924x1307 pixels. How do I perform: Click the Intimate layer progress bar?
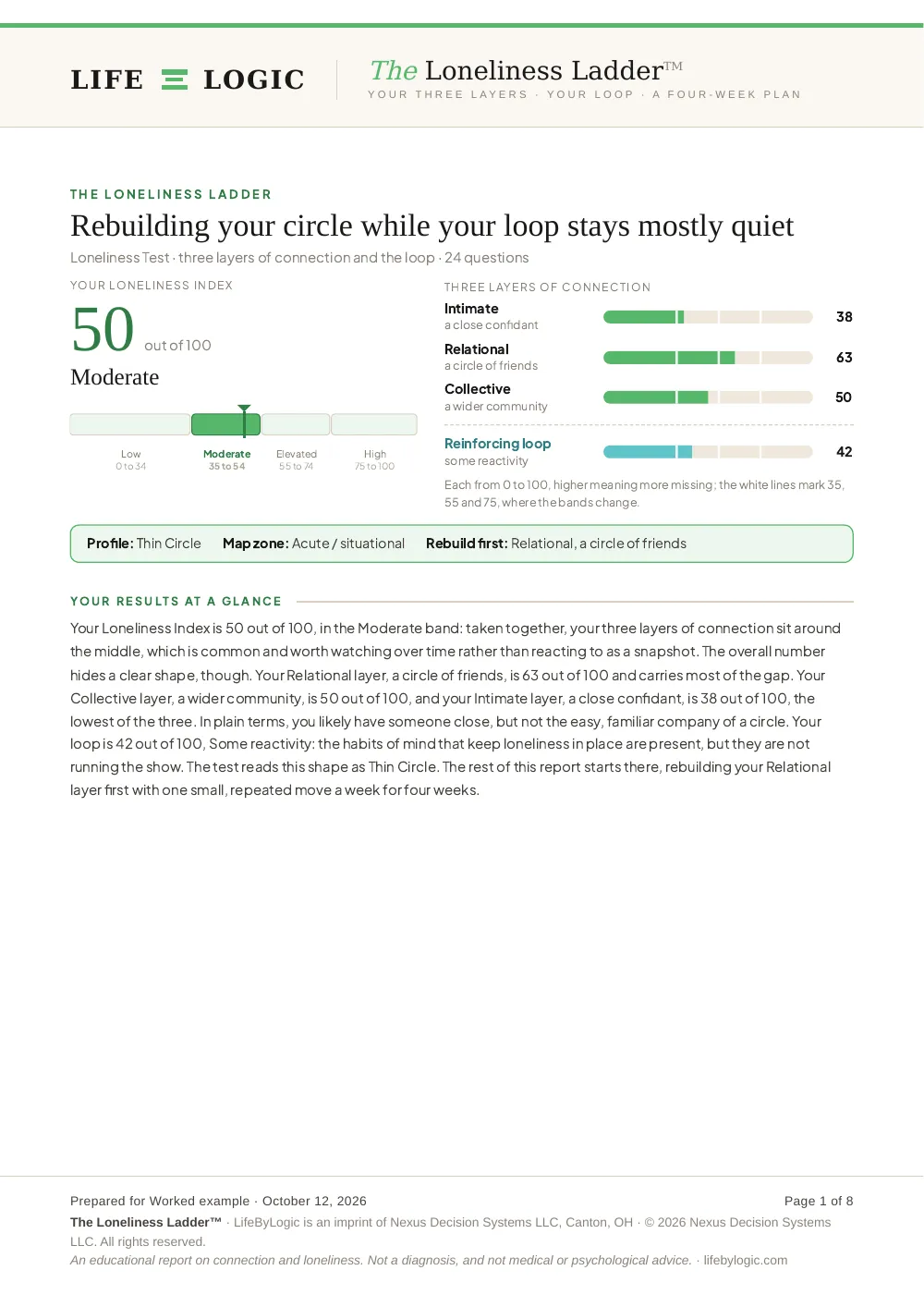pos(708,317)
